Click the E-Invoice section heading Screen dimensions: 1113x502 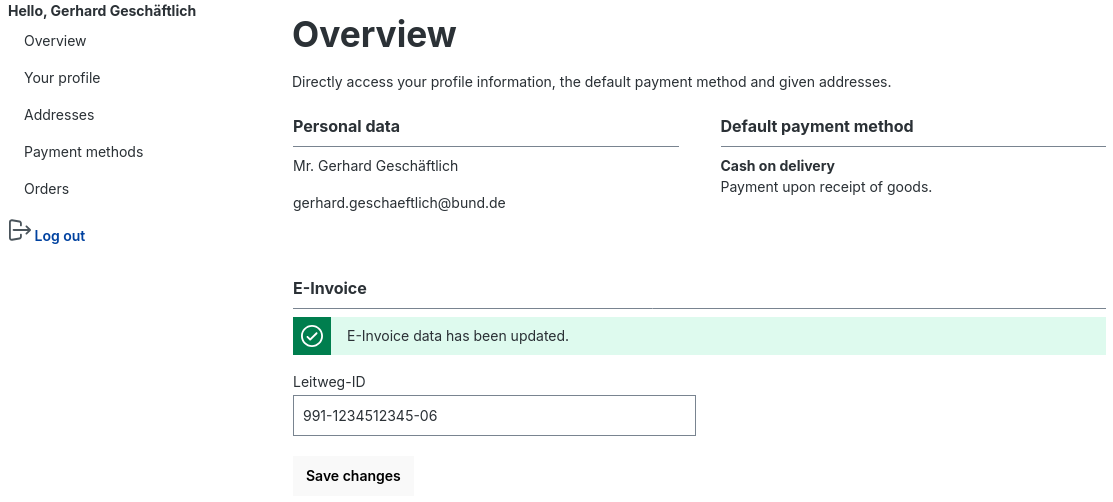[x=330, y=289]
